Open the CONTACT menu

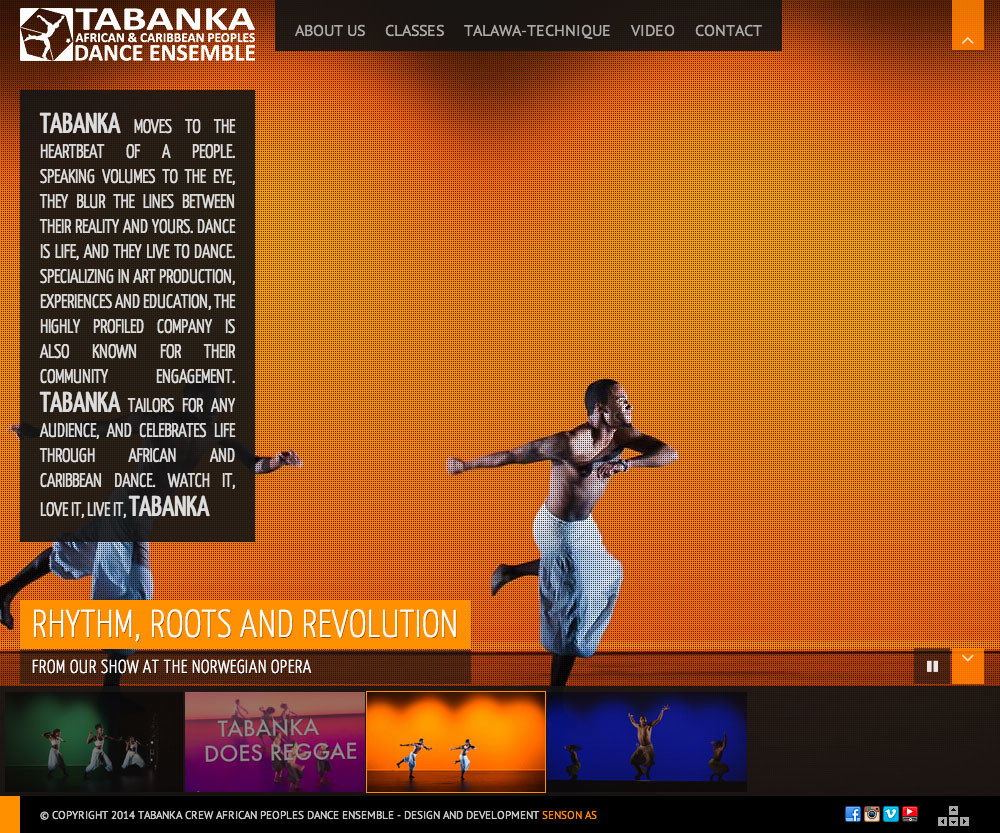728,31
